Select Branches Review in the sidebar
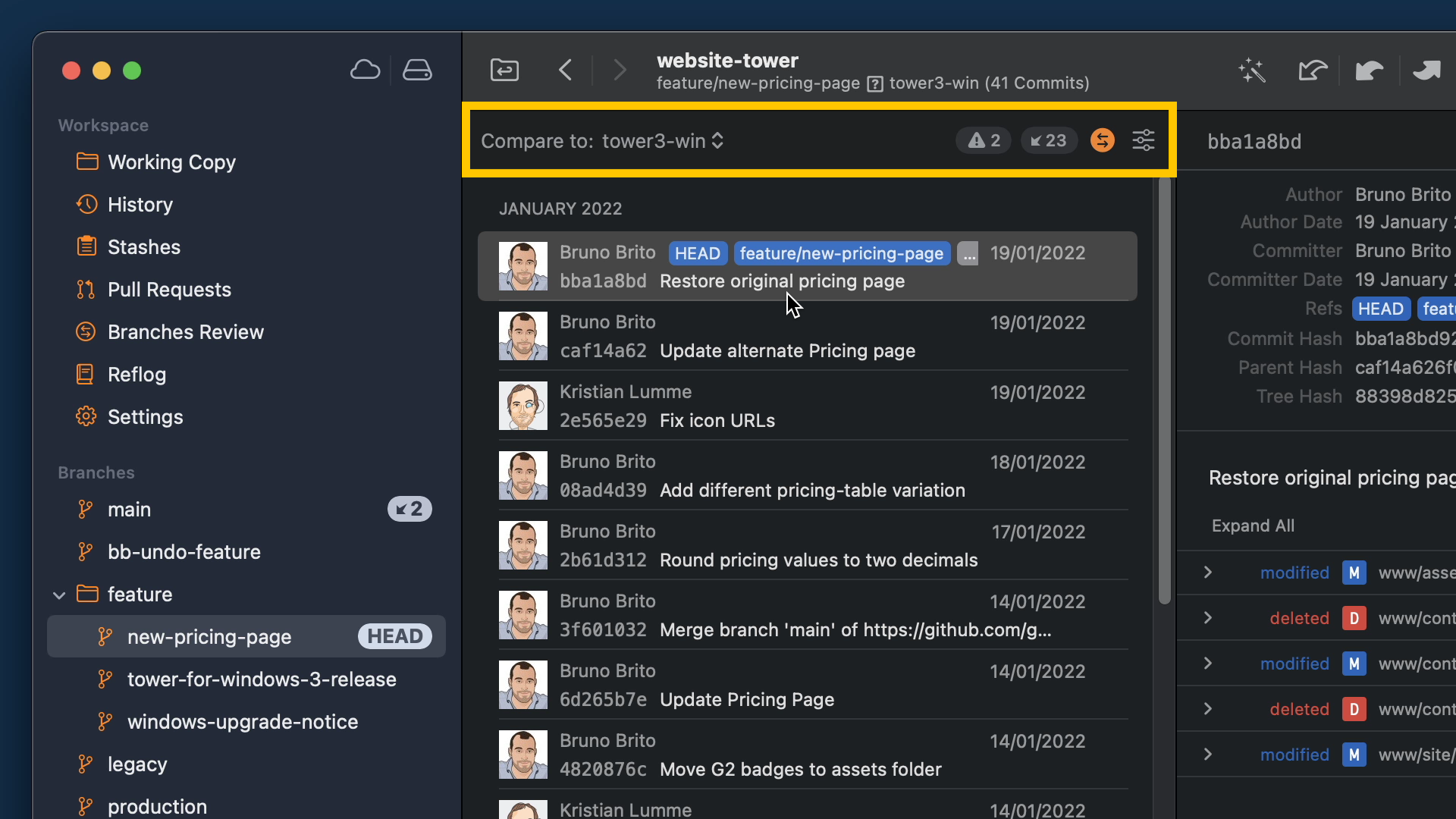The height and width of the screenshot is (819, 1456). coord(185,332)
